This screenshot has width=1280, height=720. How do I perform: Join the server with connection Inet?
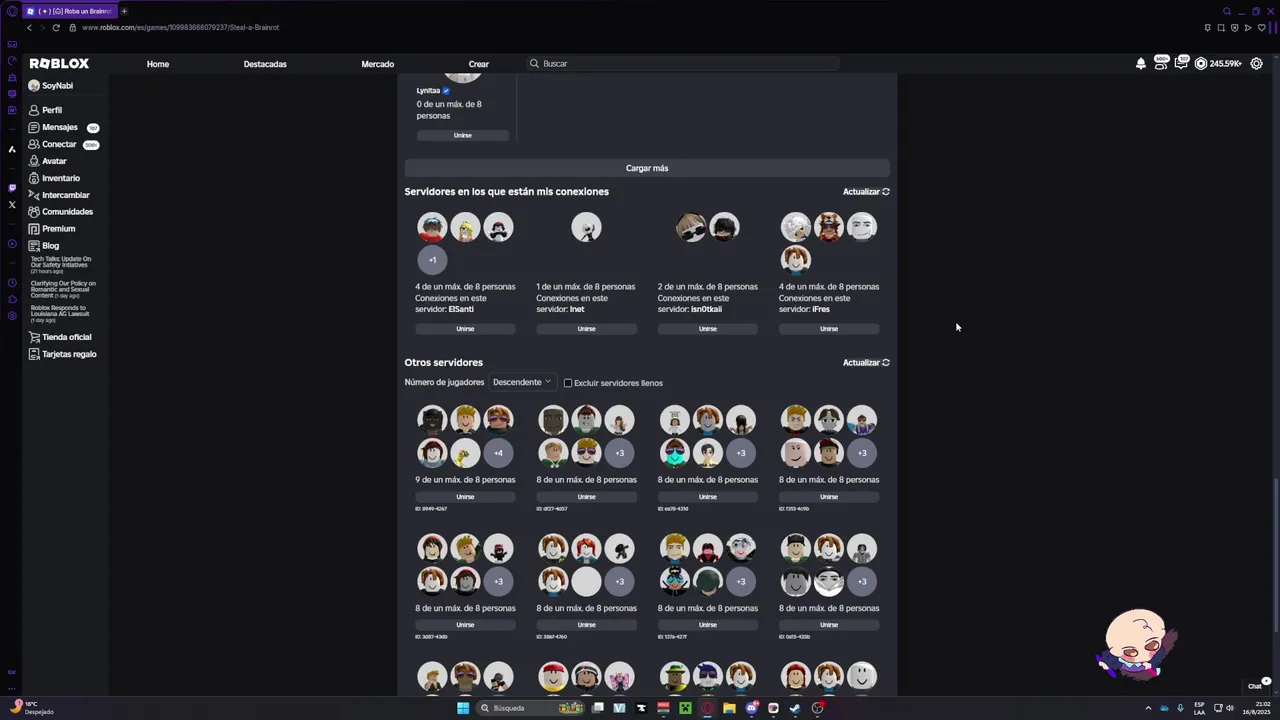pos(586,328)
